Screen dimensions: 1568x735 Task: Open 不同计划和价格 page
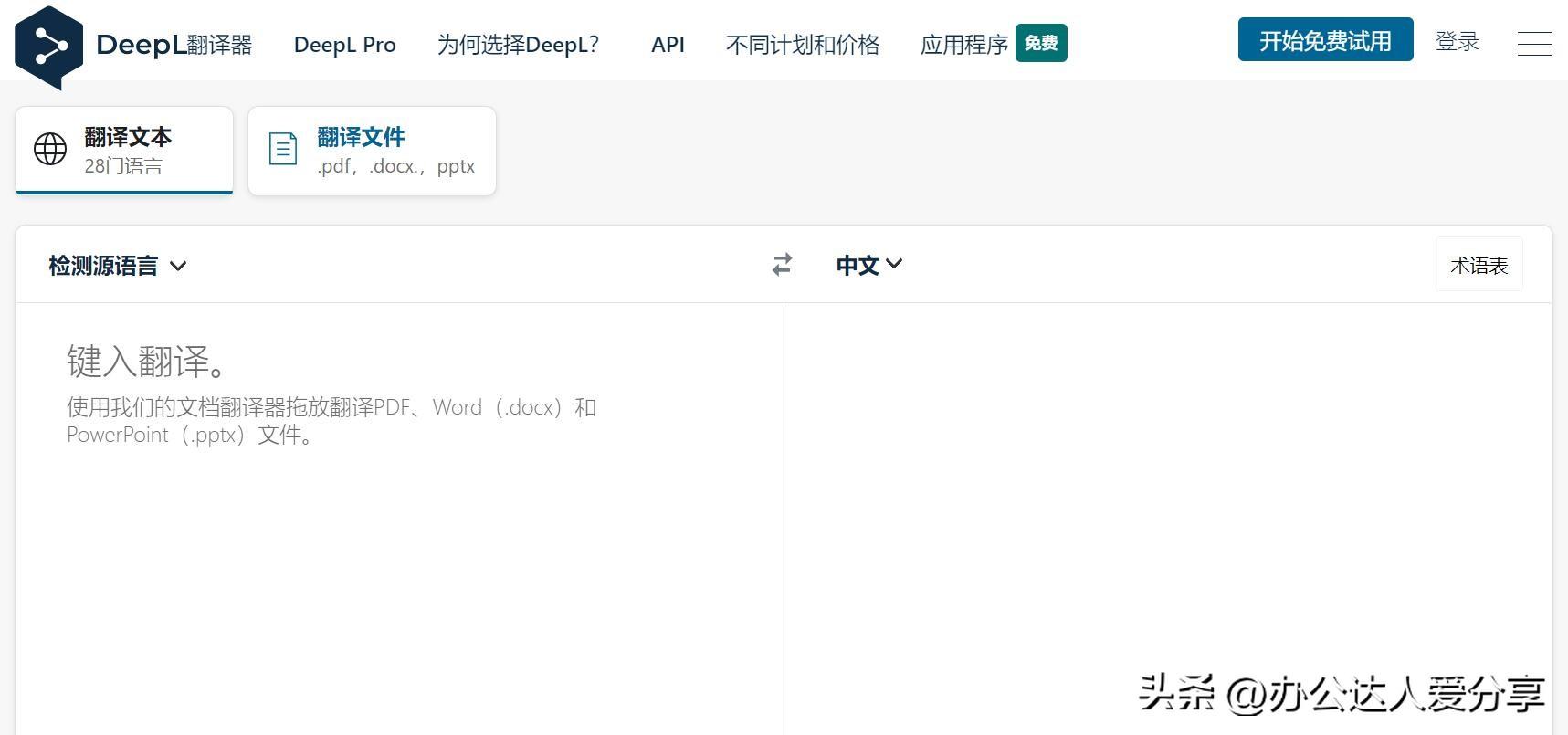[802, 45]
